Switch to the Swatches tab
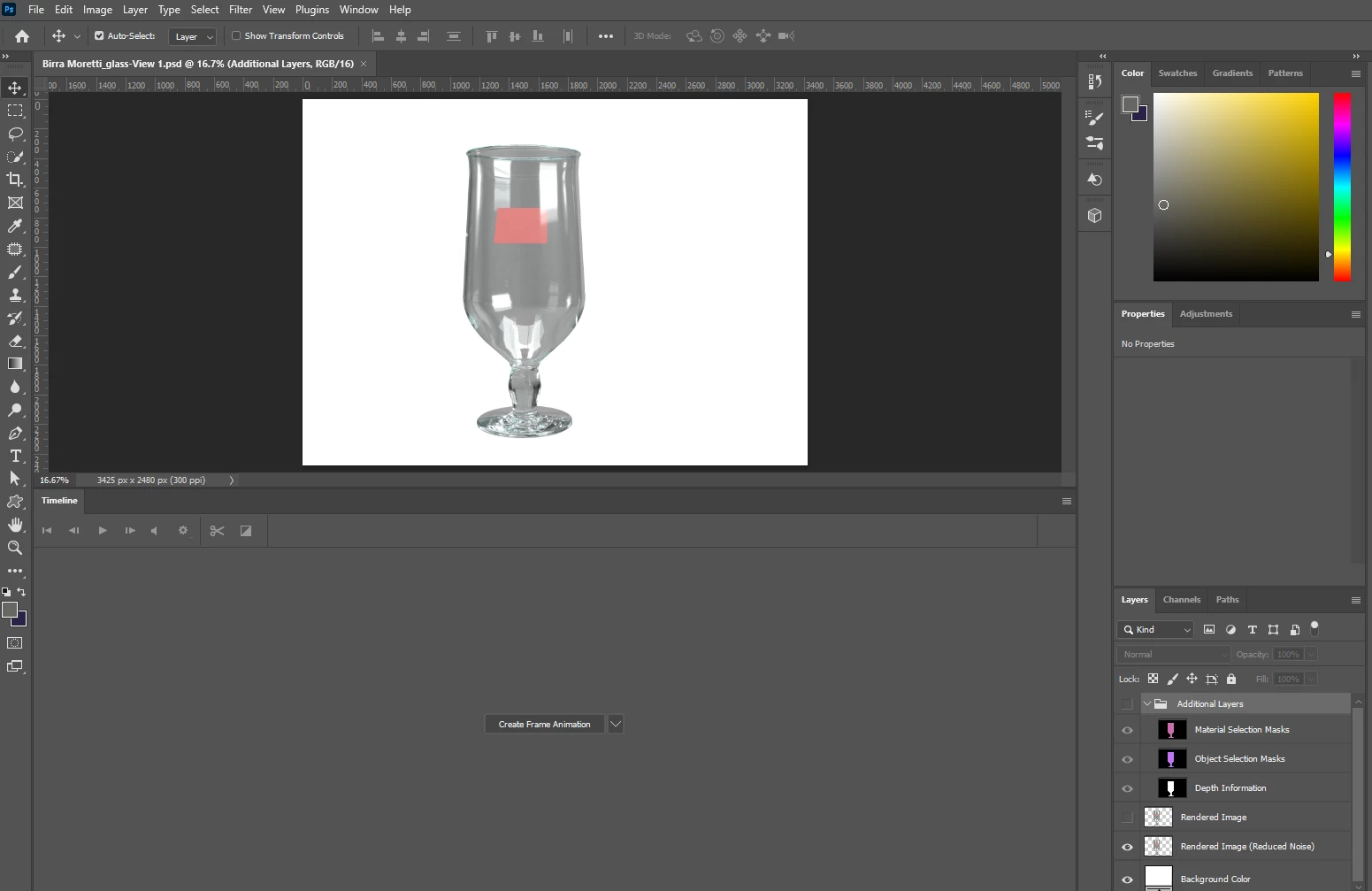This screenshot has width=1372, height=891. (x=1177, y=73)
